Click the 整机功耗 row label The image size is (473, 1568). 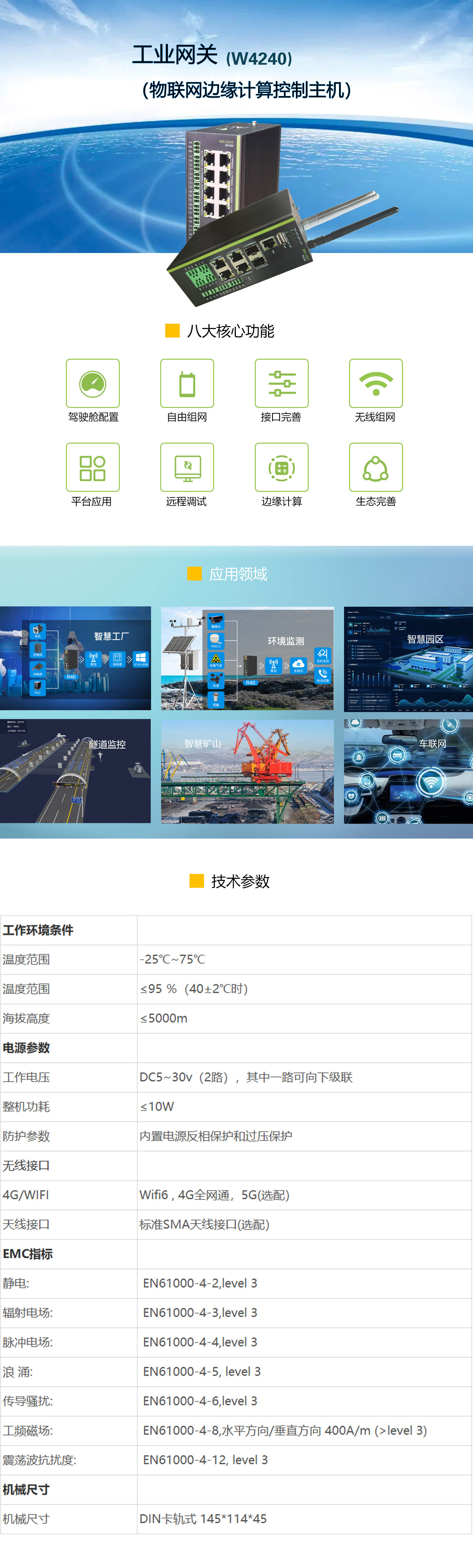pos(26,1107)
